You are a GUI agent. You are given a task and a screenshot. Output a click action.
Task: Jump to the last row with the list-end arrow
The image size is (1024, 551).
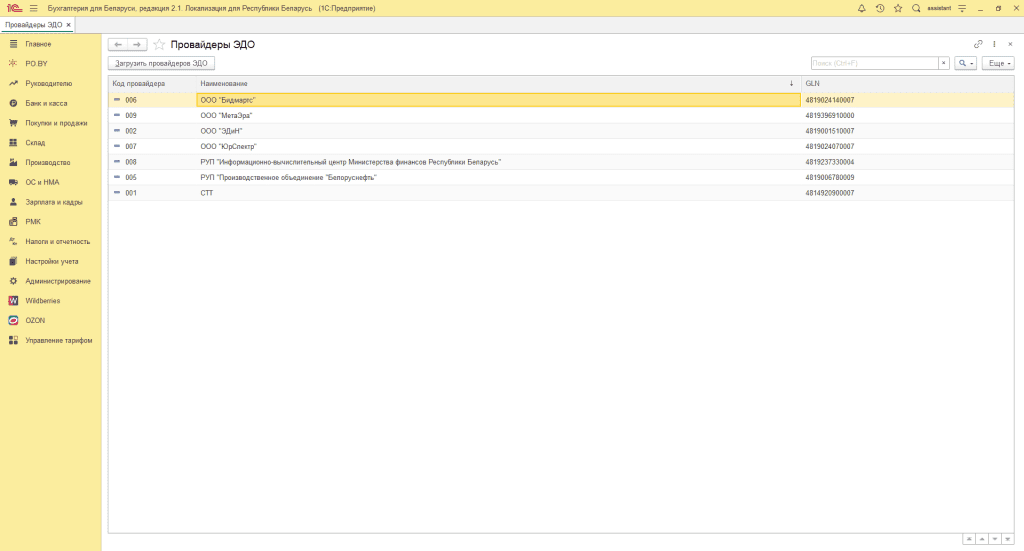(1008, 538)
